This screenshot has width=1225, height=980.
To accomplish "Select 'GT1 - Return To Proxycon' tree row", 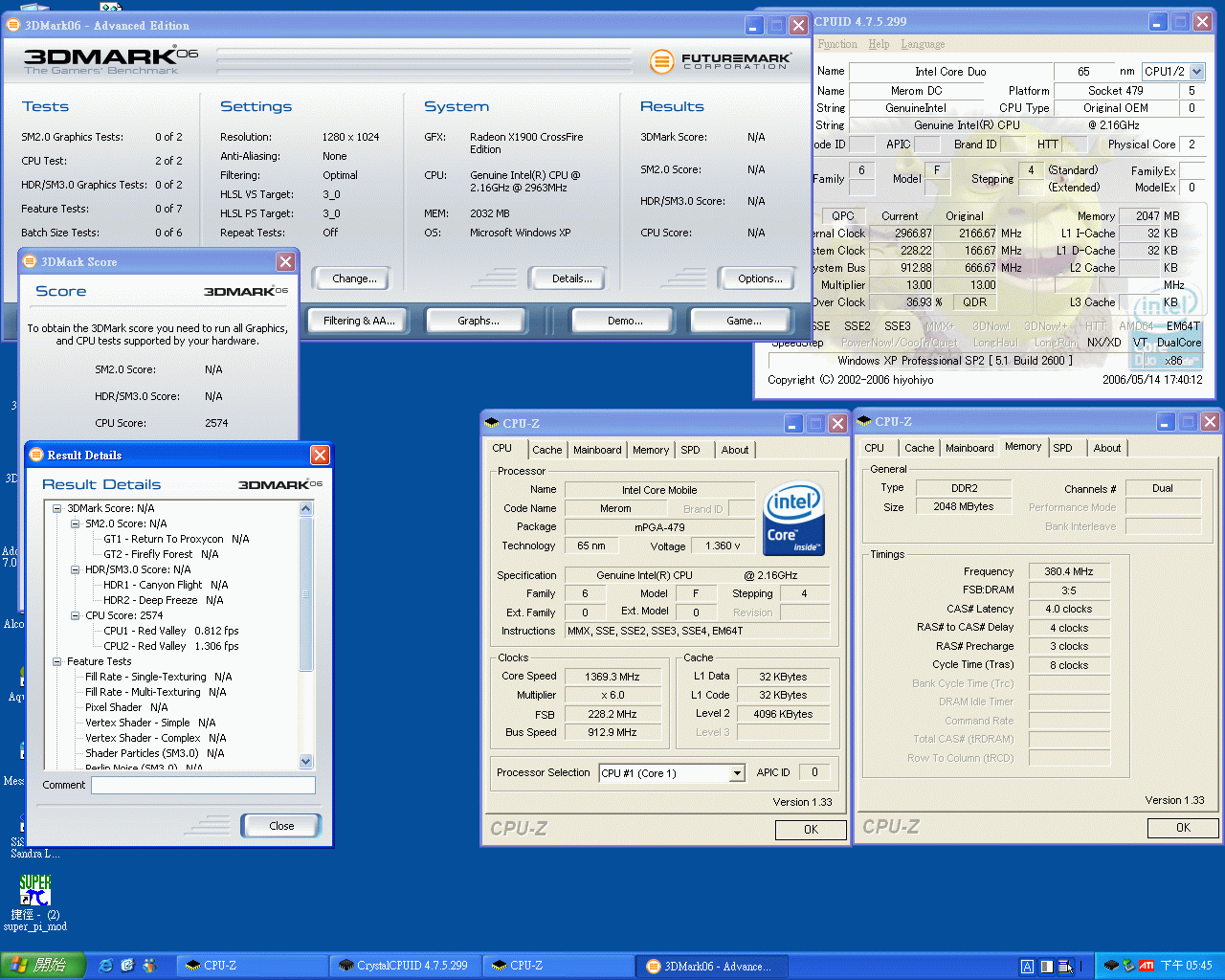I will (176, 539).
